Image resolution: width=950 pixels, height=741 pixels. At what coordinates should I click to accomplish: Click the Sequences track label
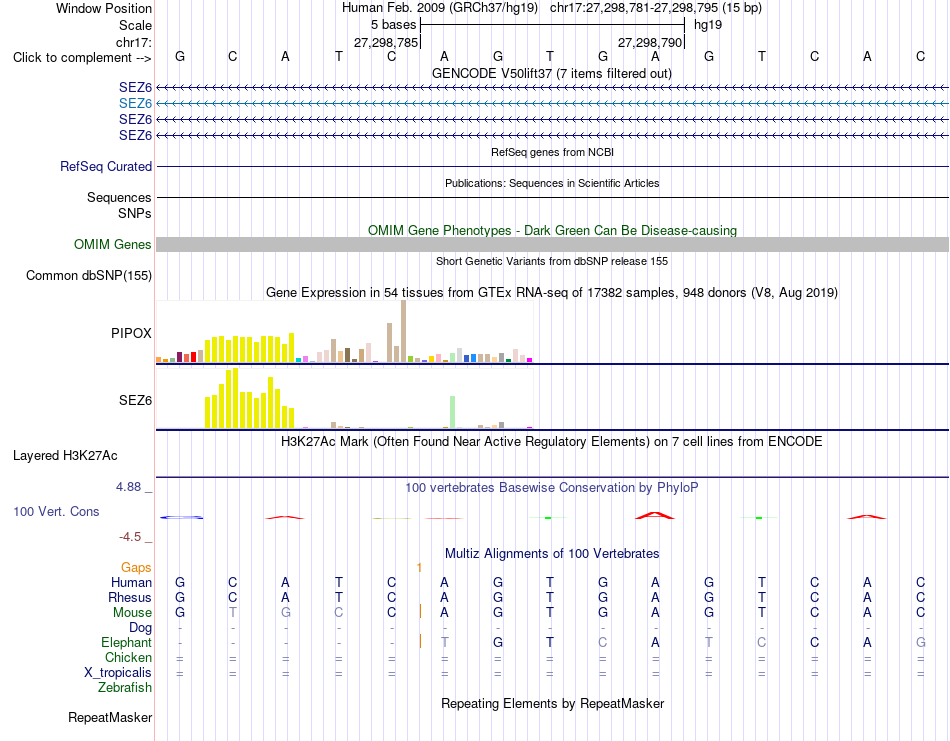119,198
